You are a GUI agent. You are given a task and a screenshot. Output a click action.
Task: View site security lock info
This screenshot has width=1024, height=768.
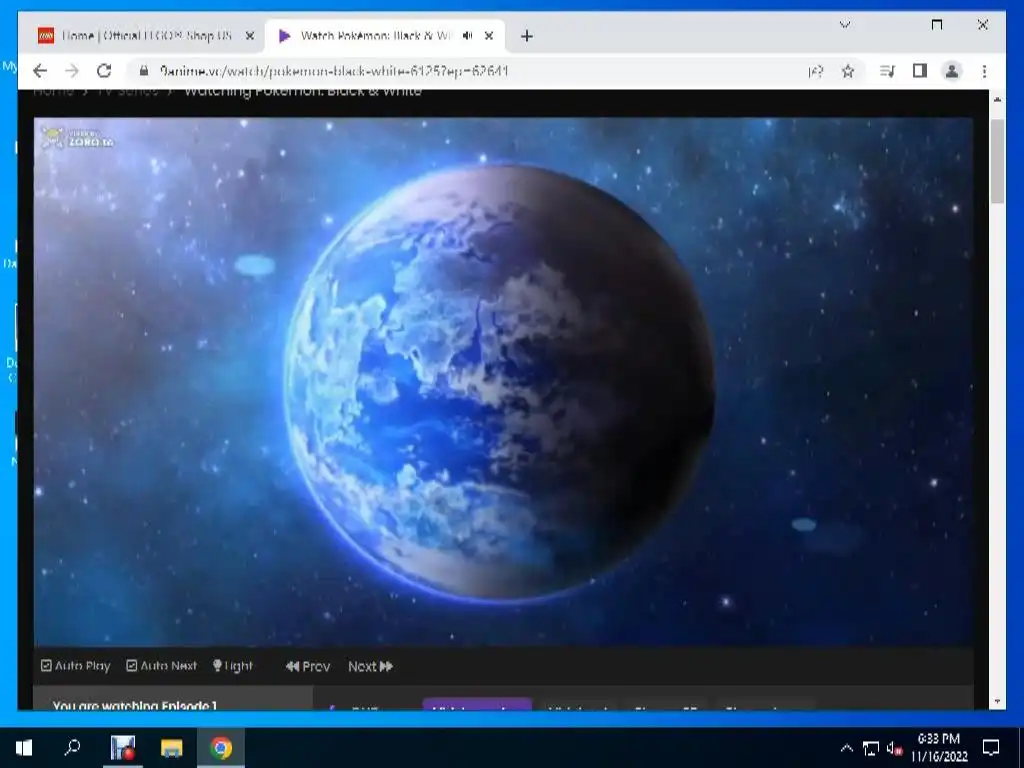pos(144,71)
